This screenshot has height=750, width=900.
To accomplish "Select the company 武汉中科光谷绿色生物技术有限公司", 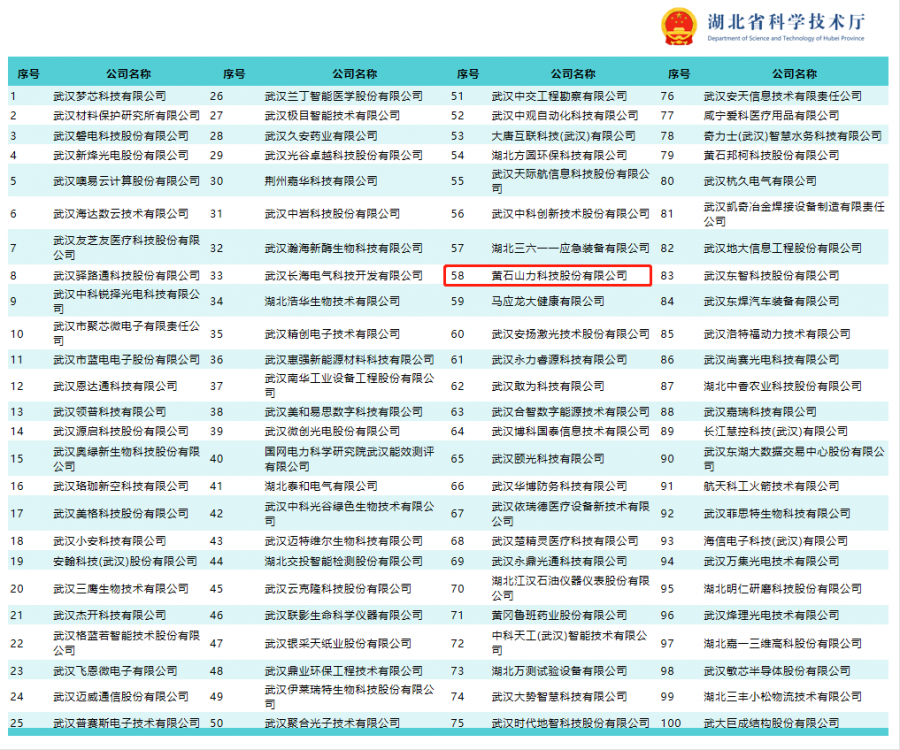I will coord(349,514).
